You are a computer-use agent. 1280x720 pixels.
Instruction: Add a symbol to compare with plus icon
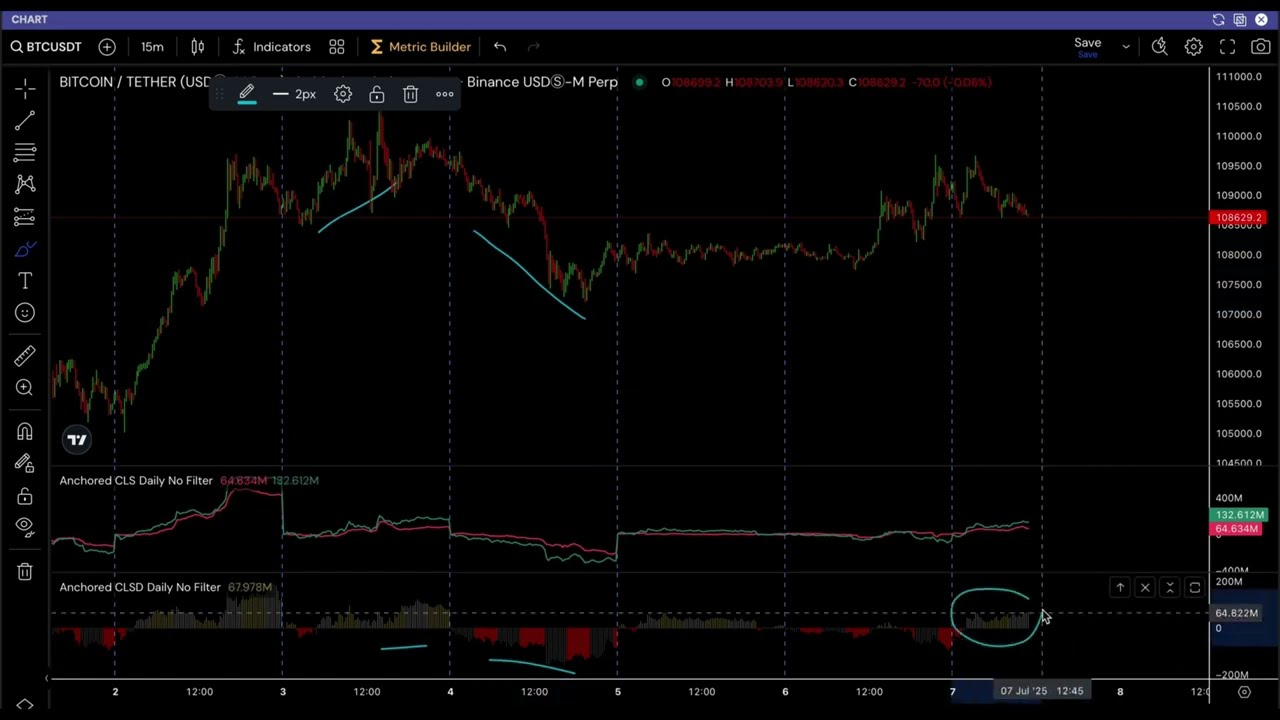pos(107,47)
